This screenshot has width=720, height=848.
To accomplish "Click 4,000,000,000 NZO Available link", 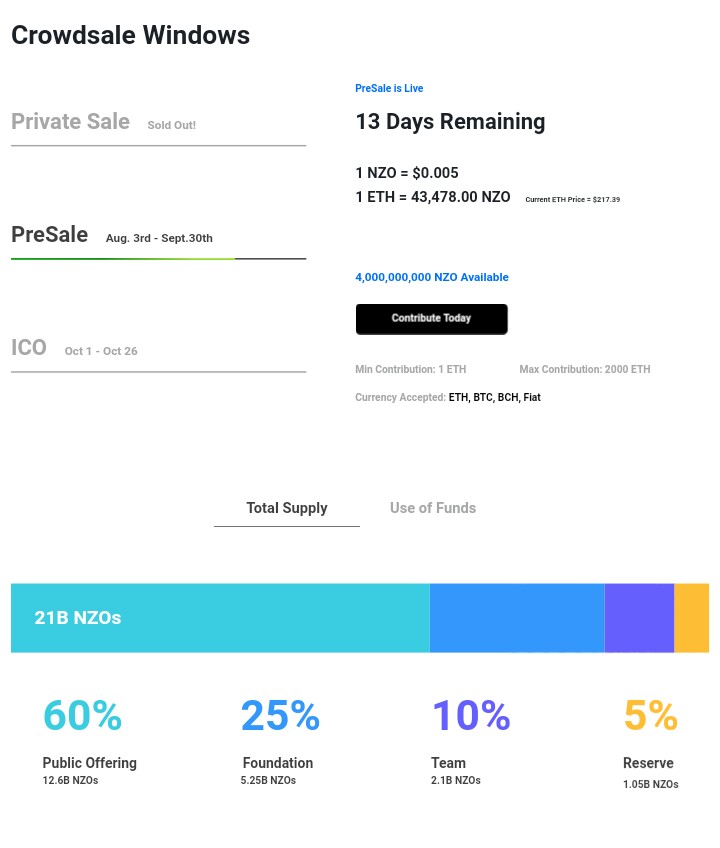I will pyautogui.click(x=432, y=277).
